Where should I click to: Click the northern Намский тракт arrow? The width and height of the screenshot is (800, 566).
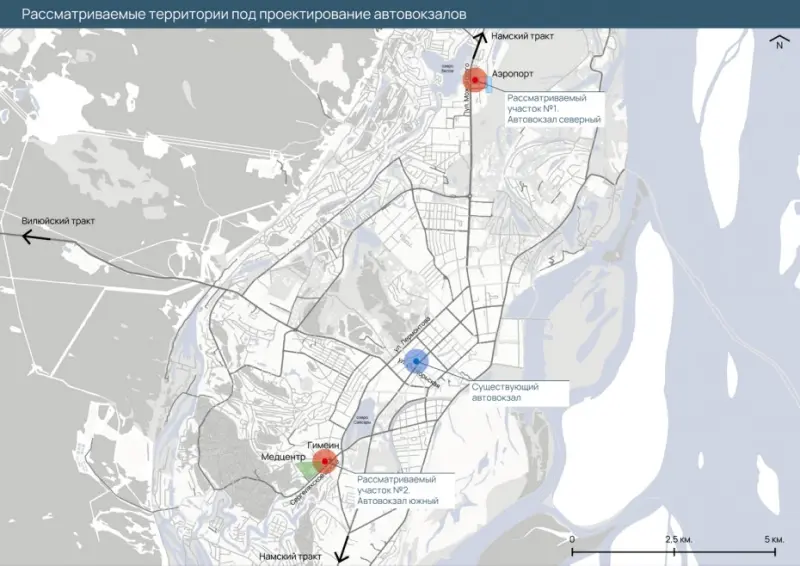coord(478,45)
